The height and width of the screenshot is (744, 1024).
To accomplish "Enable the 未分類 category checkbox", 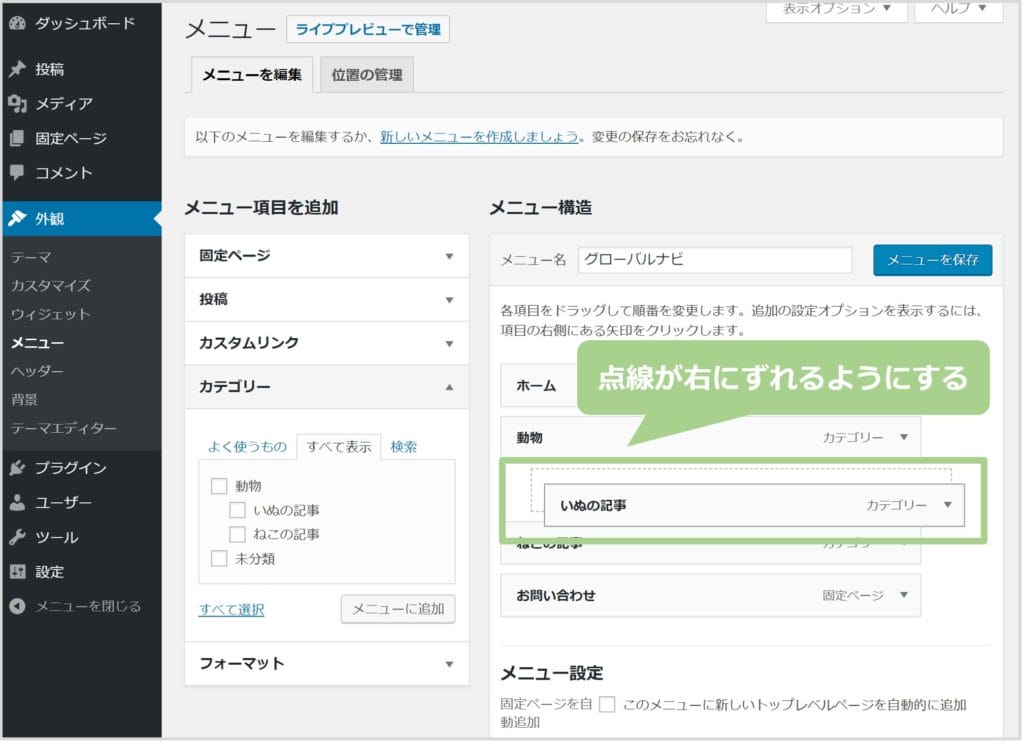I will (219, 559).
